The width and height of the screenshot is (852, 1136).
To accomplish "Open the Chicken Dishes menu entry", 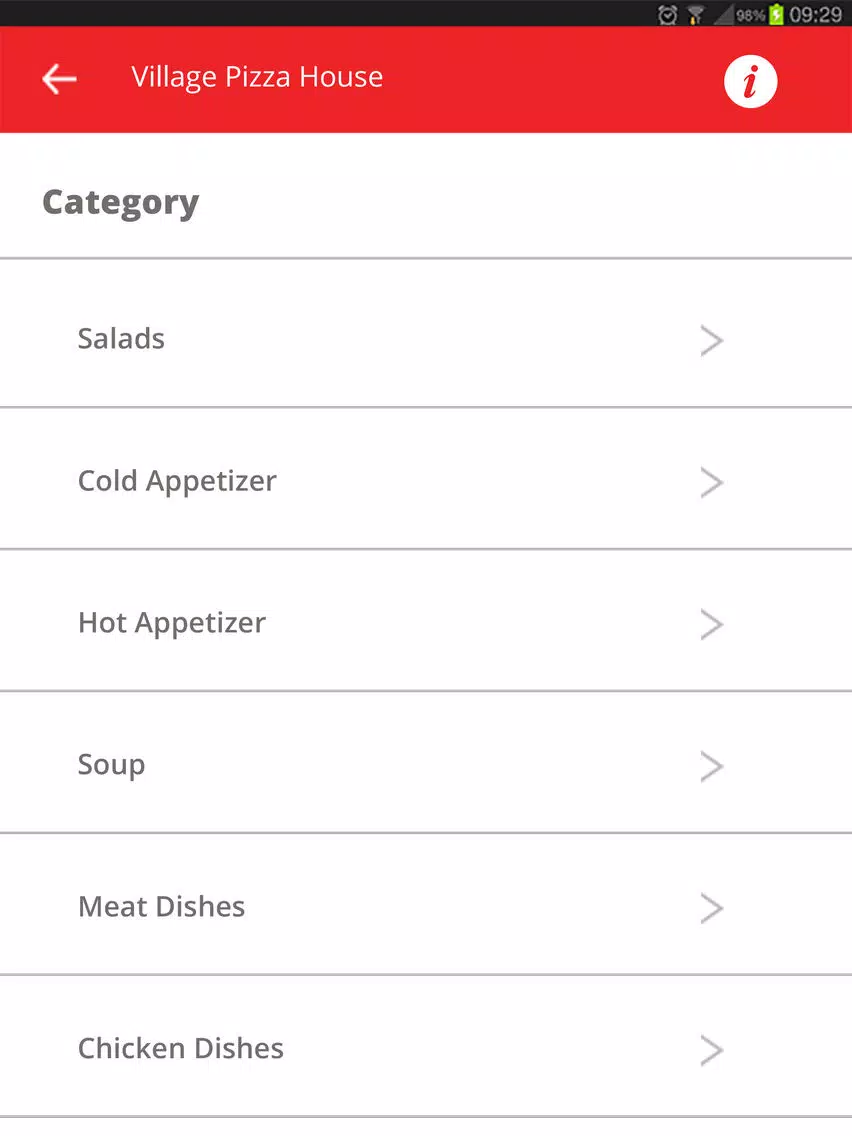I will pyautogui.click(x=426, y=1047).
